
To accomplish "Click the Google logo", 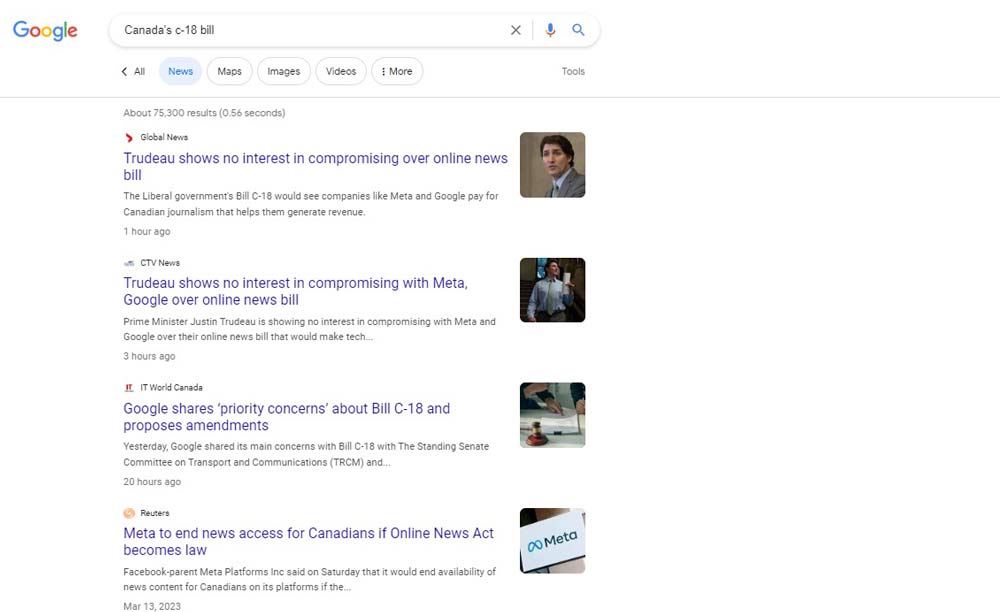I will [45, 30].
